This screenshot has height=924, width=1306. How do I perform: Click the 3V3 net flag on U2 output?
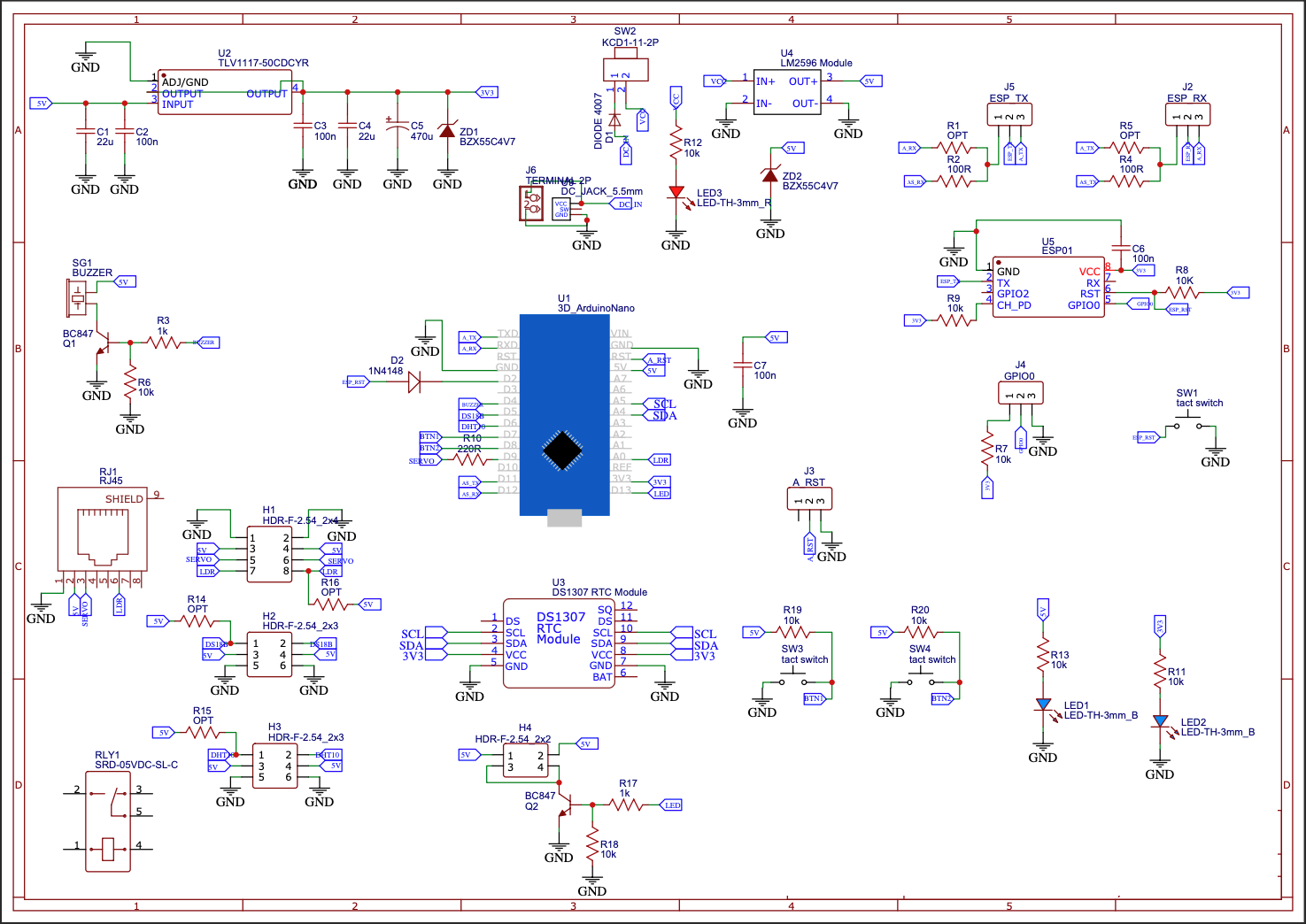point(487,91)
